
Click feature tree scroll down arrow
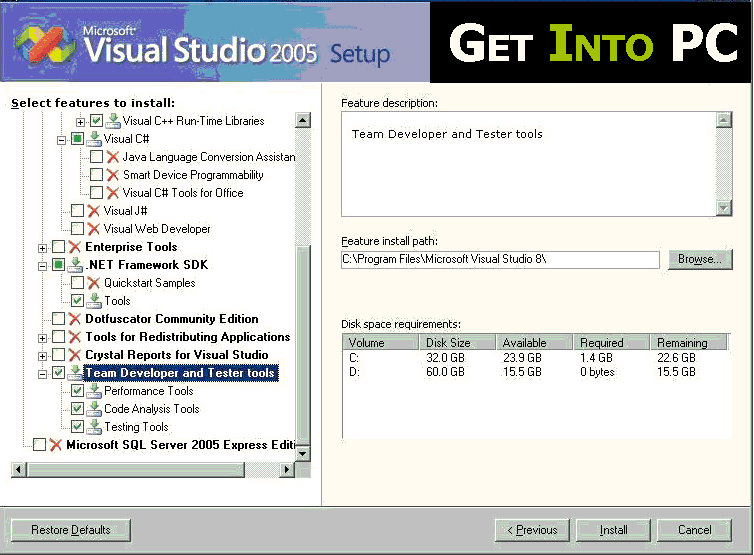pos(303,453)
